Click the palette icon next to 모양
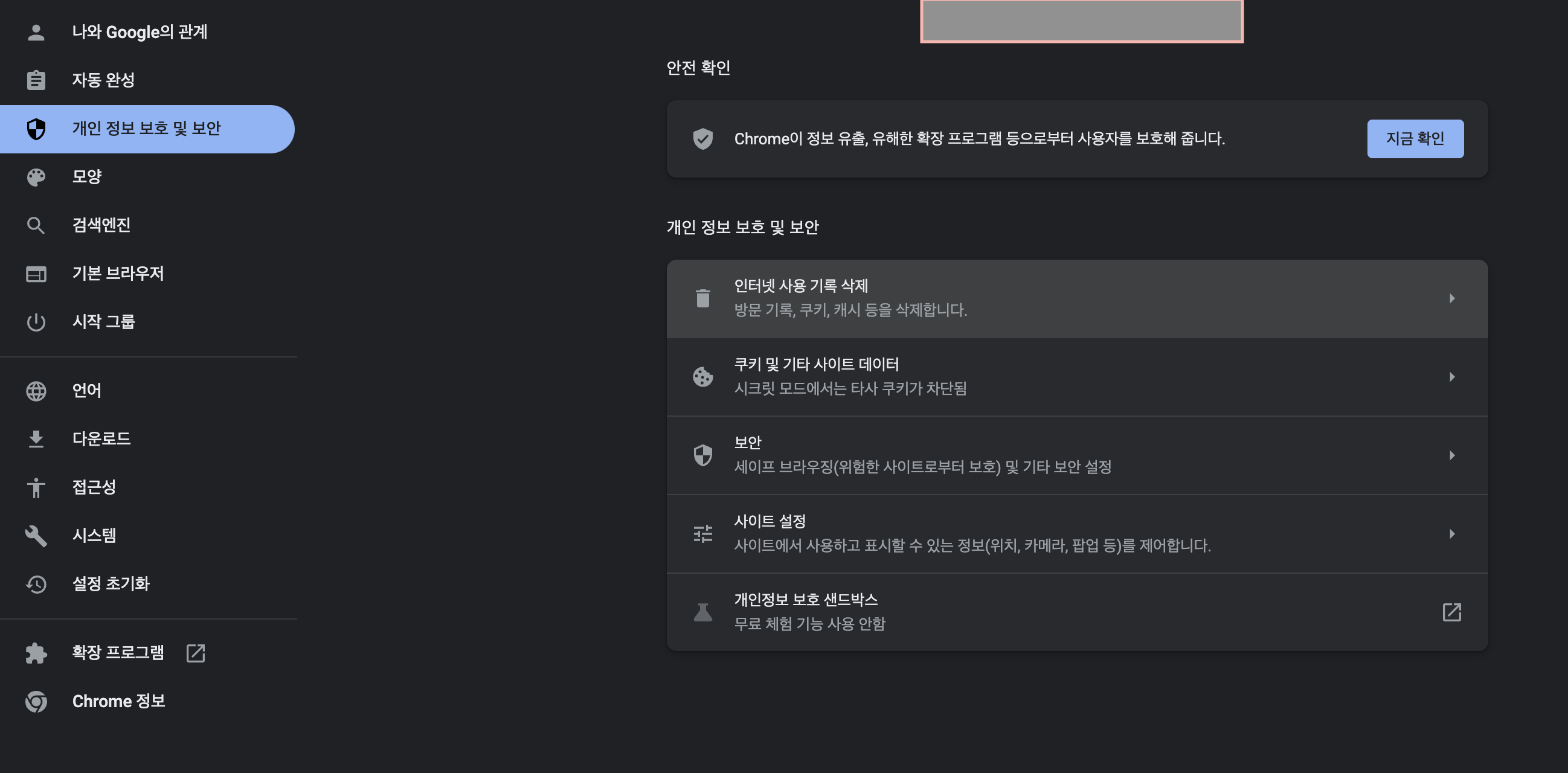Image resolution: width=1568 pixels, height=773 pixels. coord(36,177)
